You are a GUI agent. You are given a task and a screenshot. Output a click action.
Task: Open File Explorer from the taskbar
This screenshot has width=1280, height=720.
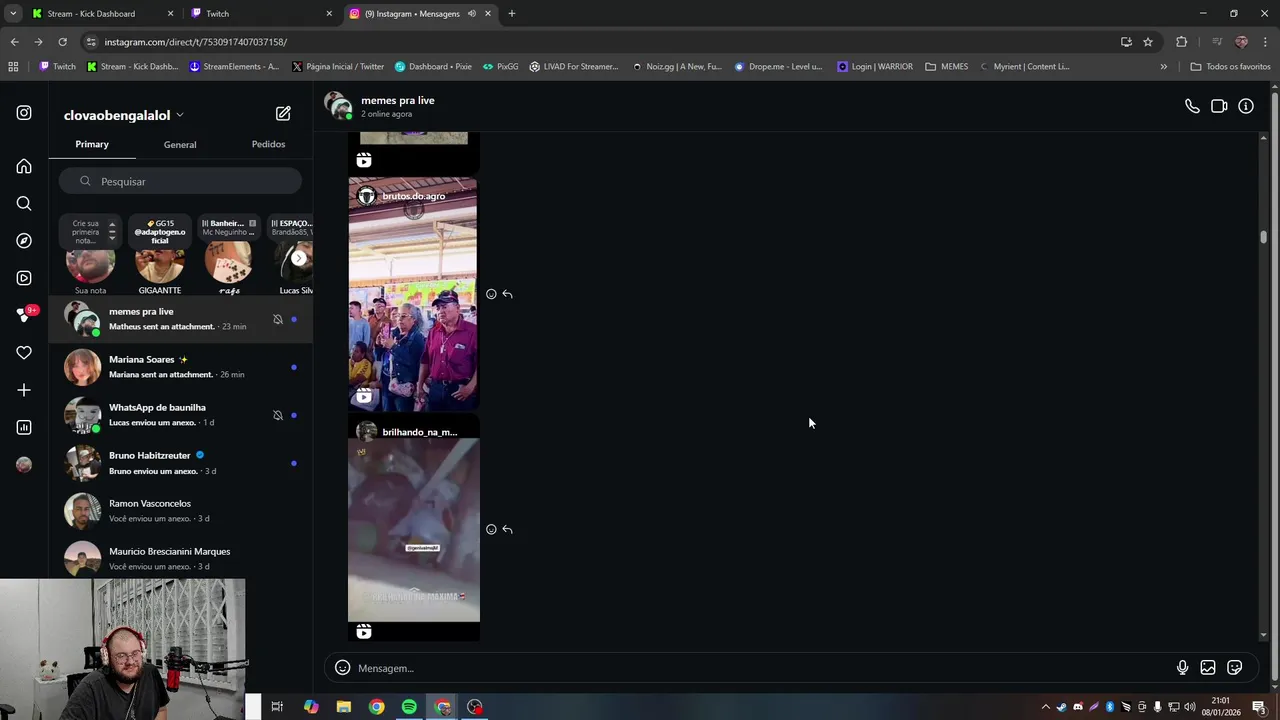(343, 707)
